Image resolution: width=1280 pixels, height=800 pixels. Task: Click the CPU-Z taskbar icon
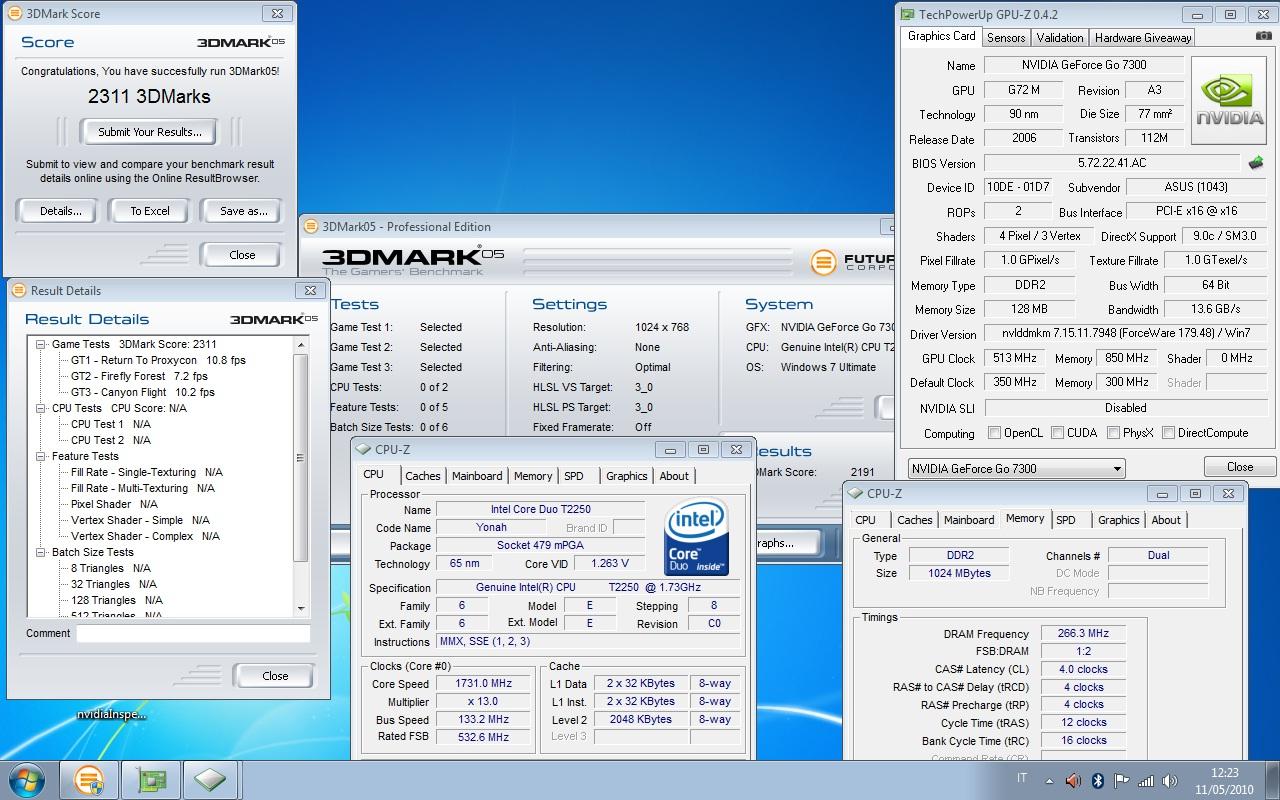tap(210, 779)
